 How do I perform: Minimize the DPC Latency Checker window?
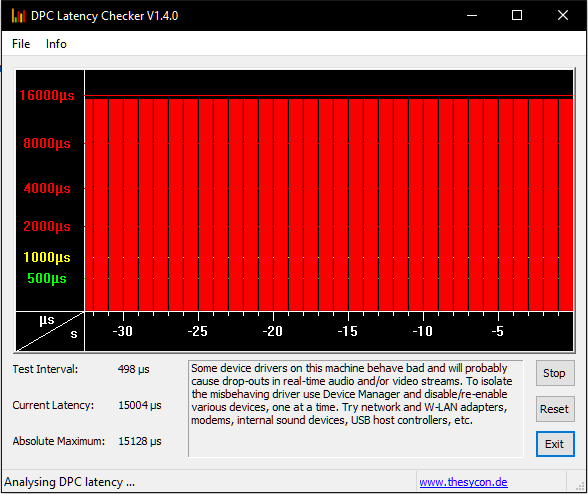point(472,15)
